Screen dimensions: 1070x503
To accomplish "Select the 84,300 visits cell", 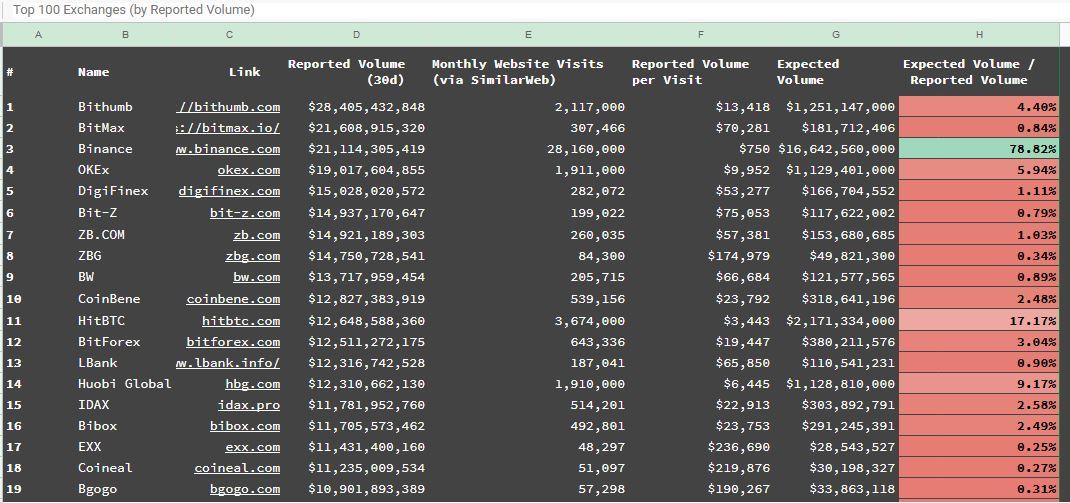I will pyautogui.click(x=528, y=256).
